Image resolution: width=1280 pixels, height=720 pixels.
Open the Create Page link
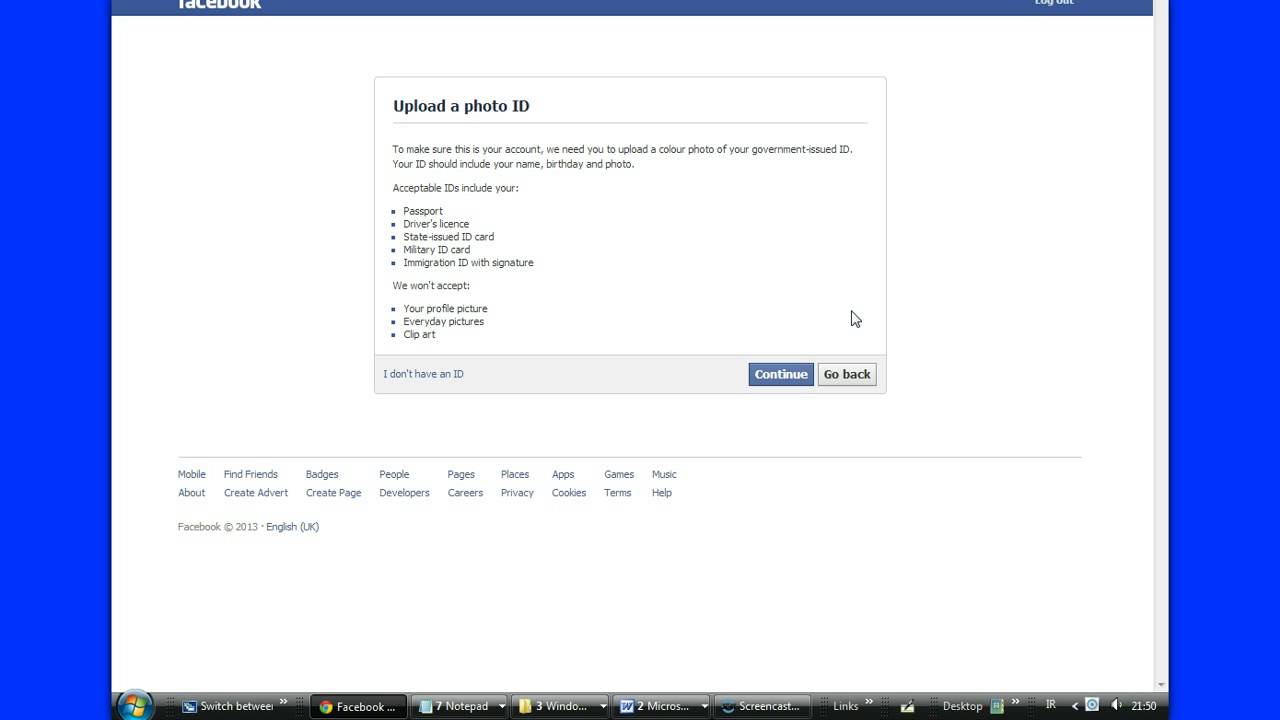[x=334, y=493]
